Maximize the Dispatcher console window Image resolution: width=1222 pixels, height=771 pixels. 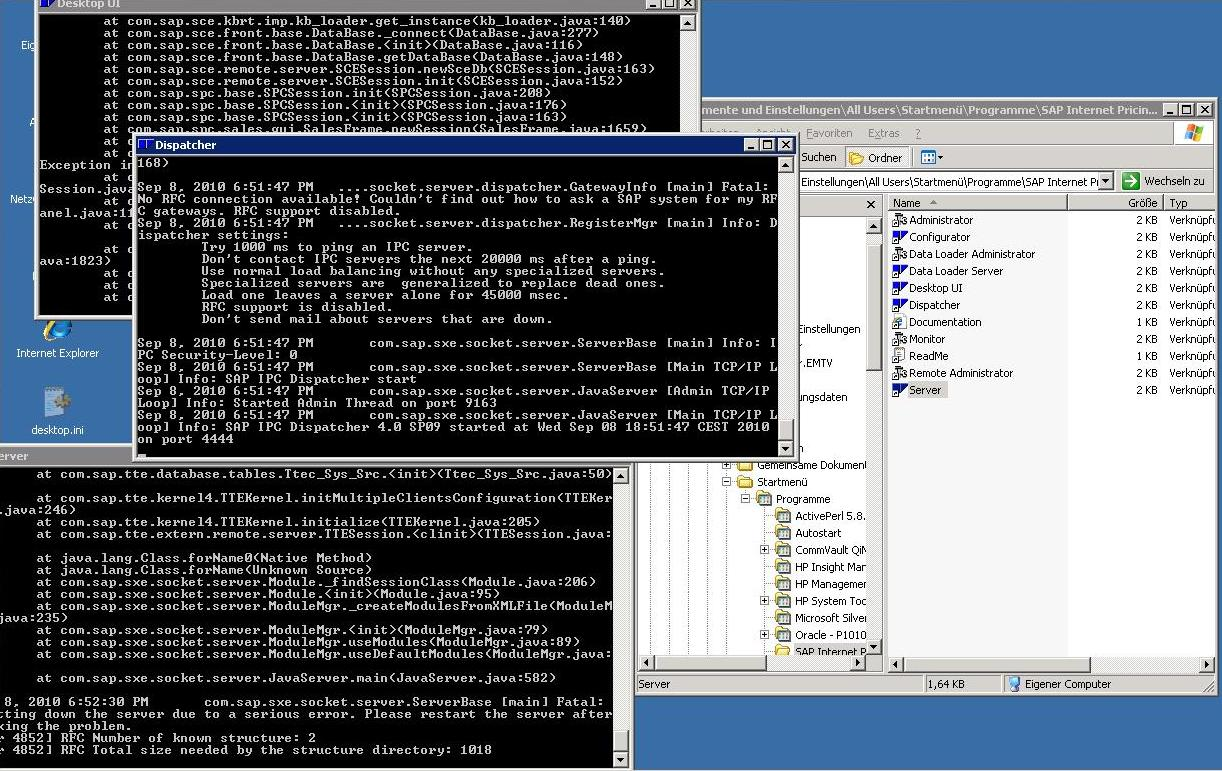click(x=768, y=145)
